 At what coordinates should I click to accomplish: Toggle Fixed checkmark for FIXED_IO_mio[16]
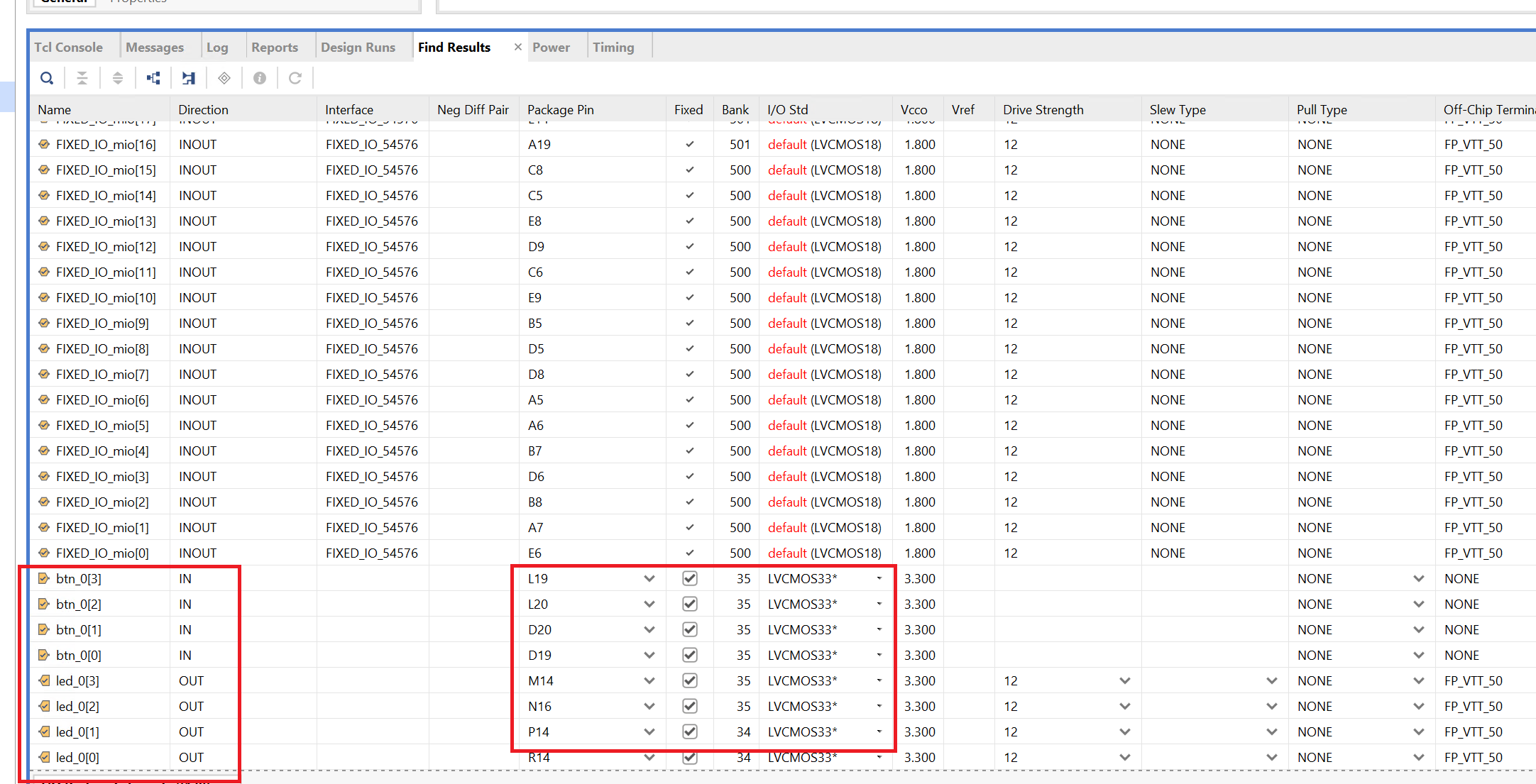689,144
